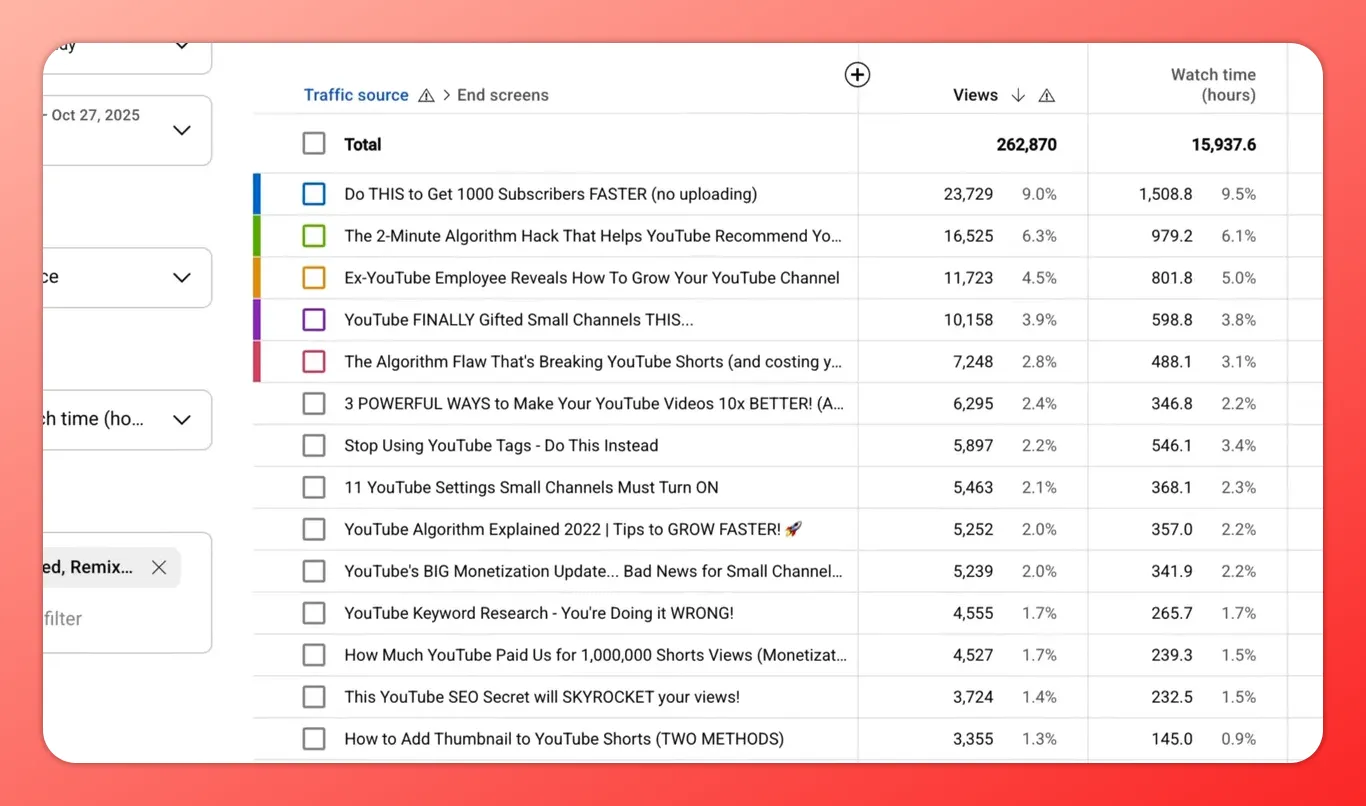Open video '3 POWERFUL WAYS to Make Your YouTube Videos'

tap(594, 403)
